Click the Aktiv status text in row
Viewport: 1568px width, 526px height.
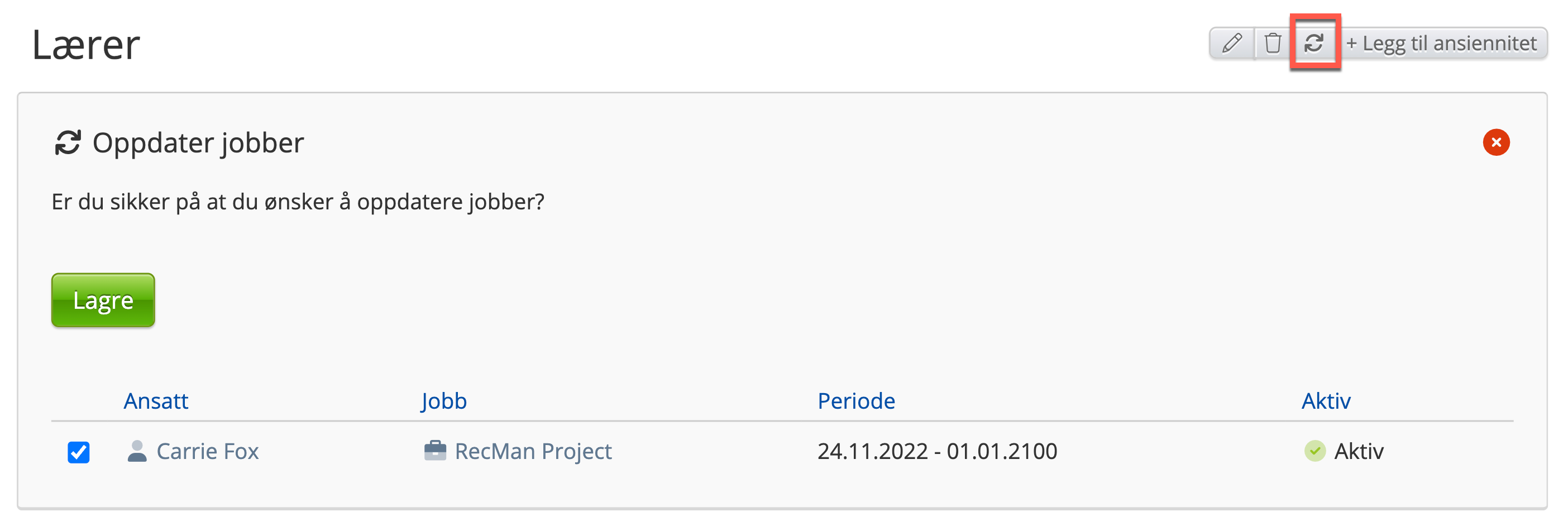(1359, 451)
